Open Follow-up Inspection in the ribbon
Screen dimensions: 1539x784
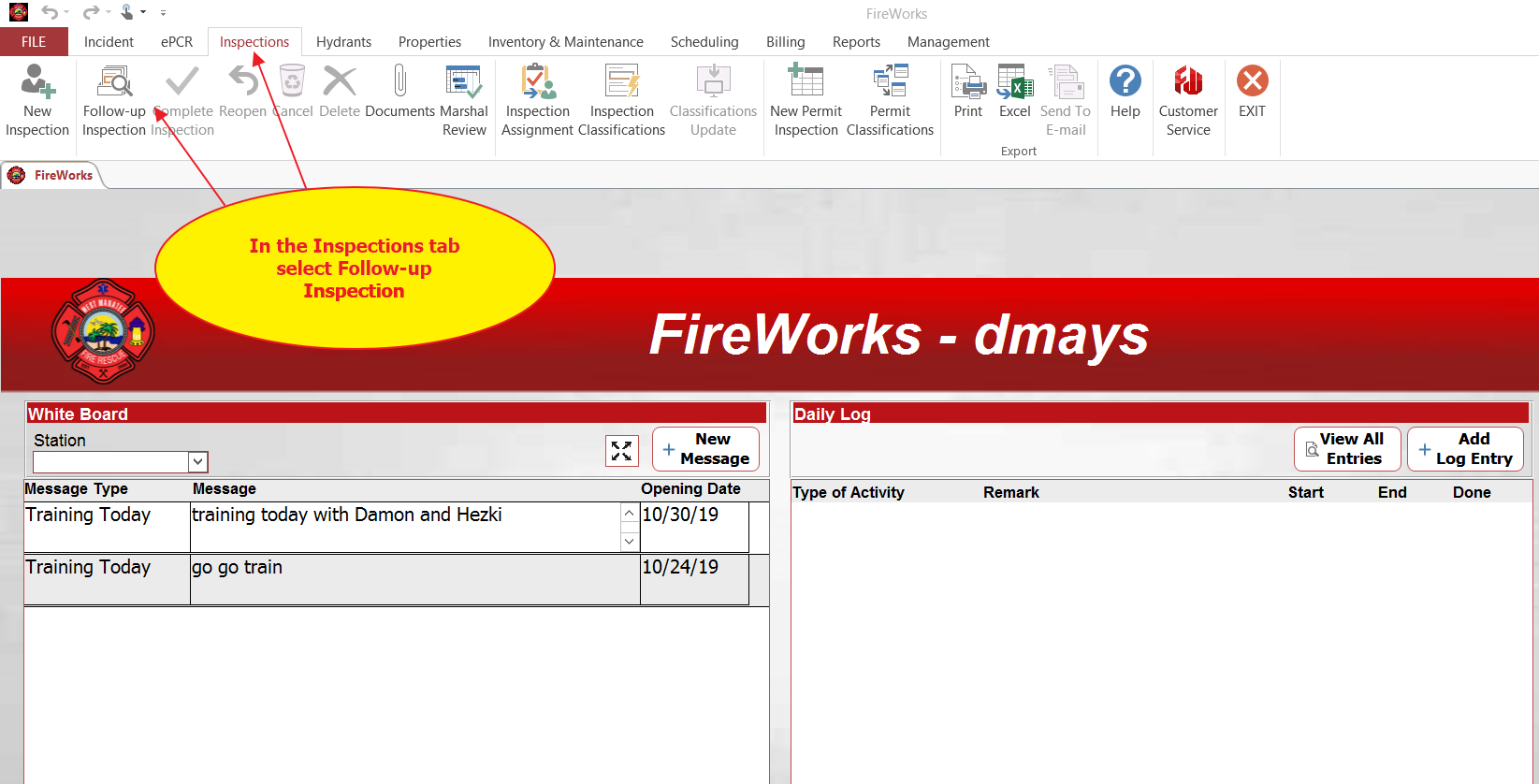click(x=114, y=100)
